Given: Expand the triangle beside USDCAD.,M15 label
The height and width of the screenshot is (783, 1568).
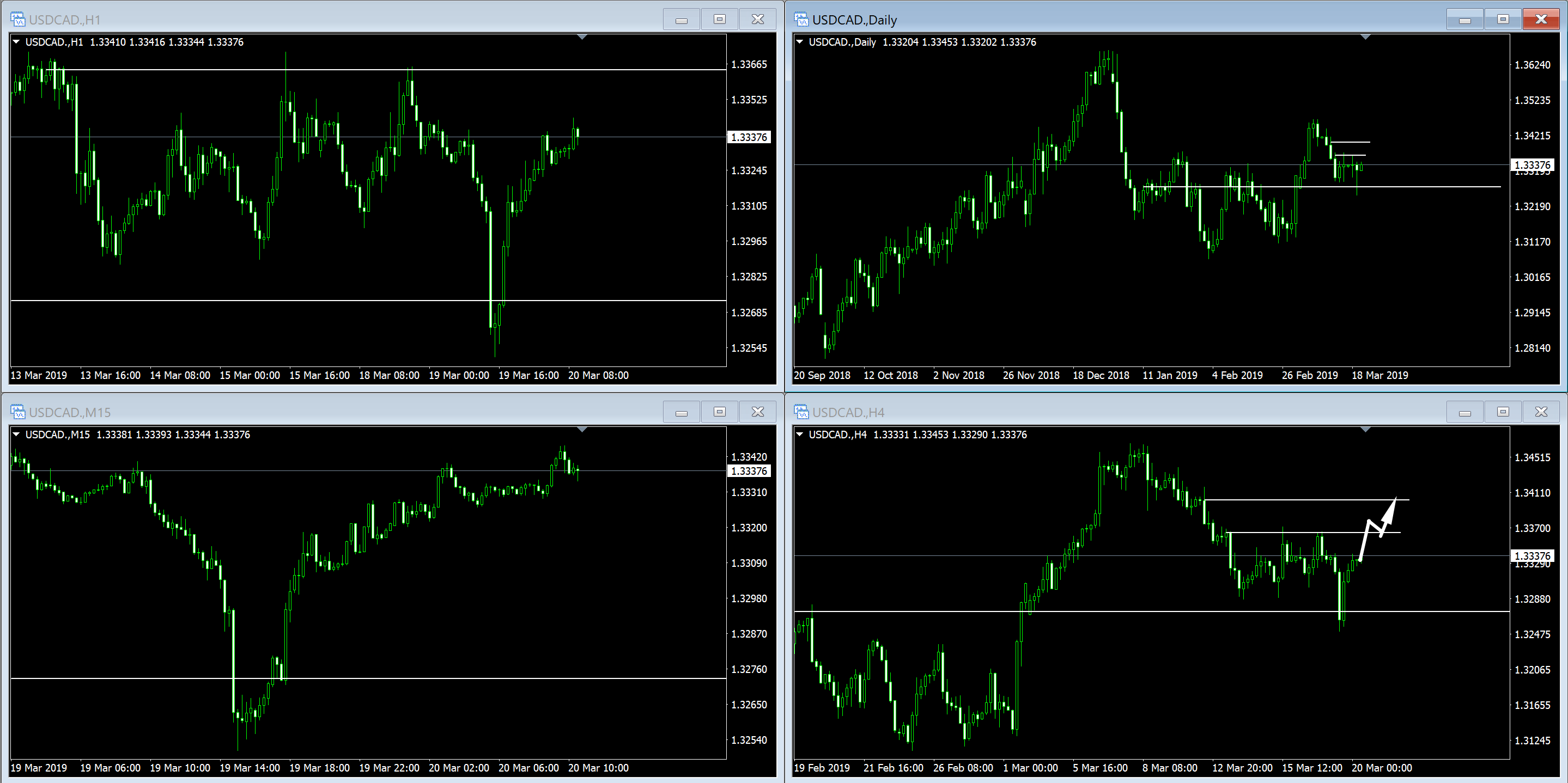Looking at the screenshot, I should (16, 435).
